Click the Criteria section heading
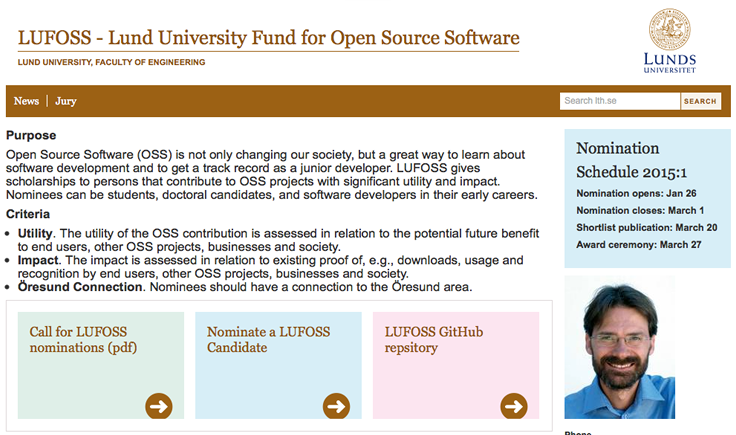 pos(28,214)
